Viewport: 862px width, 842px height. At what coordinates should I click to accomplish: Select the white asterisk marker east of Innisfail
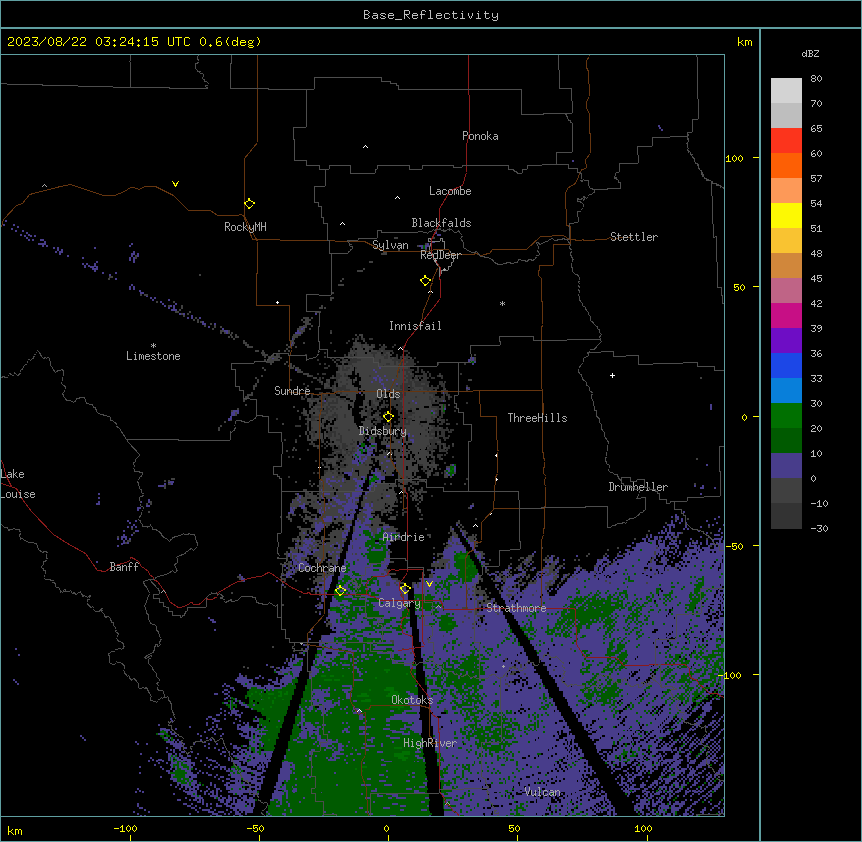(x=502, y=303)
